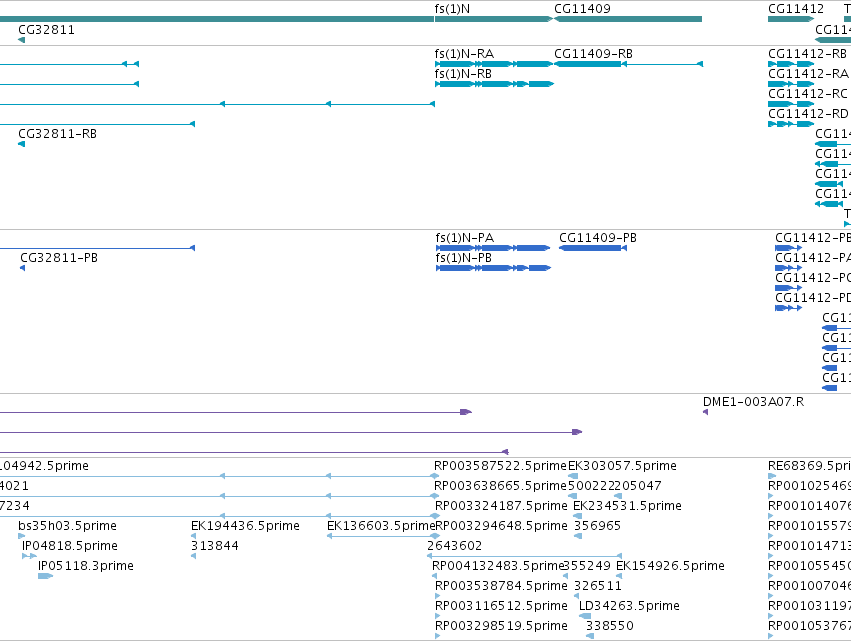This screenshot has height=641, width=851.
Task: Select EST IP05118.3prime
Action: coord(86,566)
